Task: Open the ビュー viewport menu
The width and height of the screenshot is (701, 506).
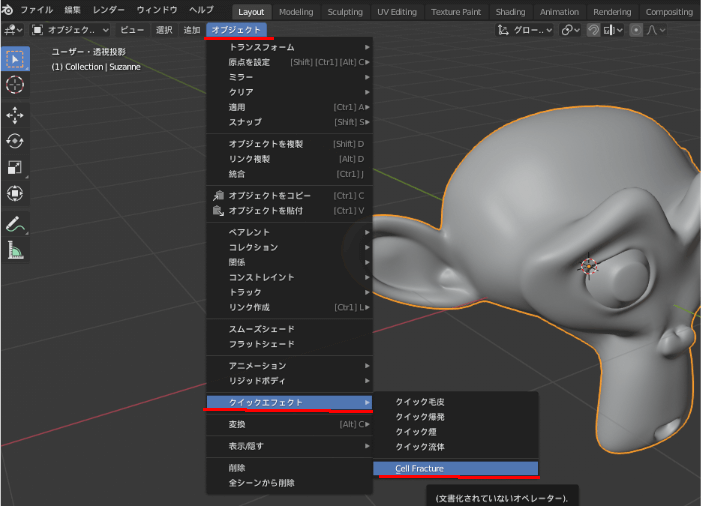Action: click(x=132, y=30)
